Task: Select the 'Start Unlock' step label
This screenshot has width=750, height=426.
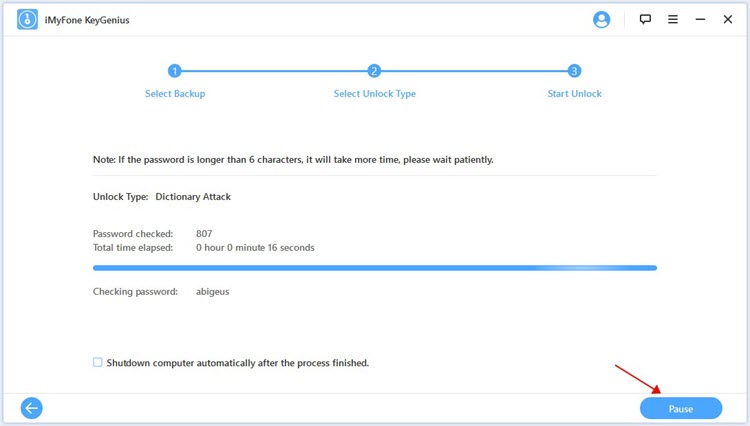Action: point(574,94)
